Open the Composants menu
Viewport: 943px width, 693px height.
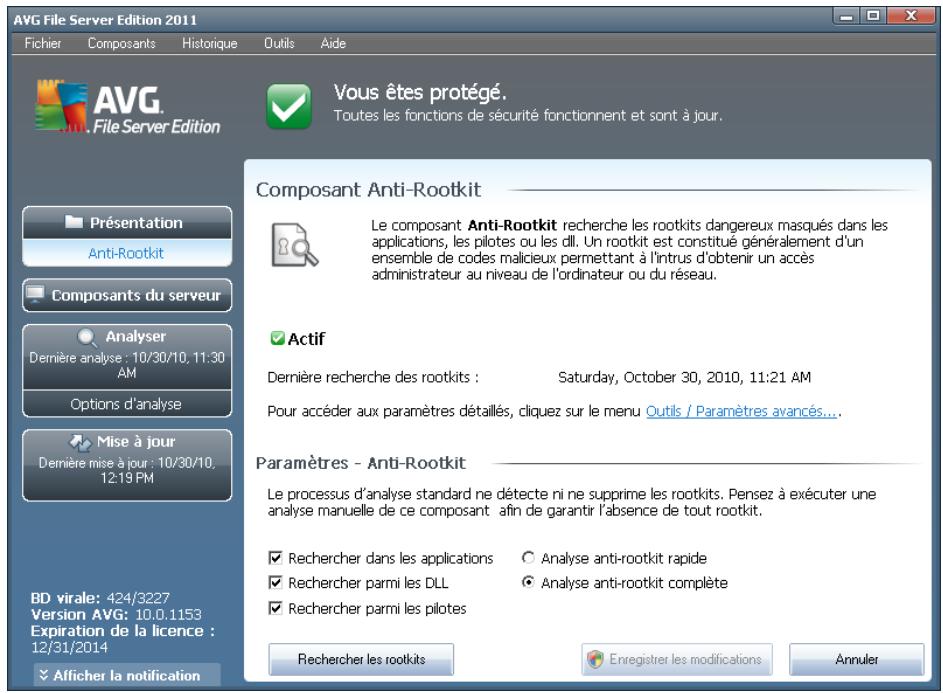[x=121, y=43]
